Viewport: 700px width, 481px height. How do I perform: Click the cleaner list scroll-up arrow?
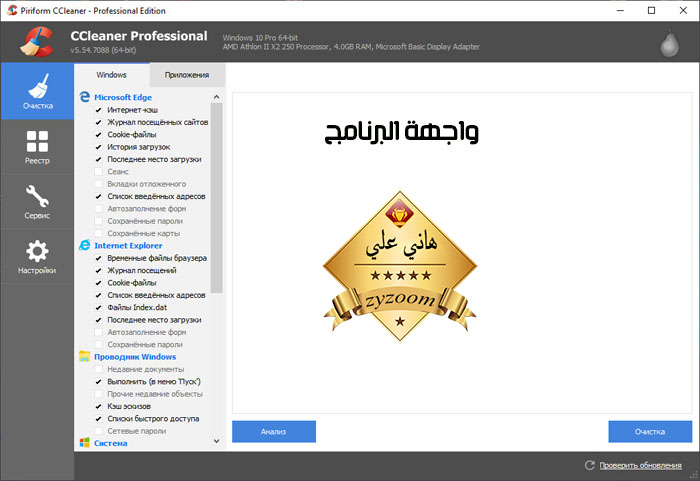[217, 97]
